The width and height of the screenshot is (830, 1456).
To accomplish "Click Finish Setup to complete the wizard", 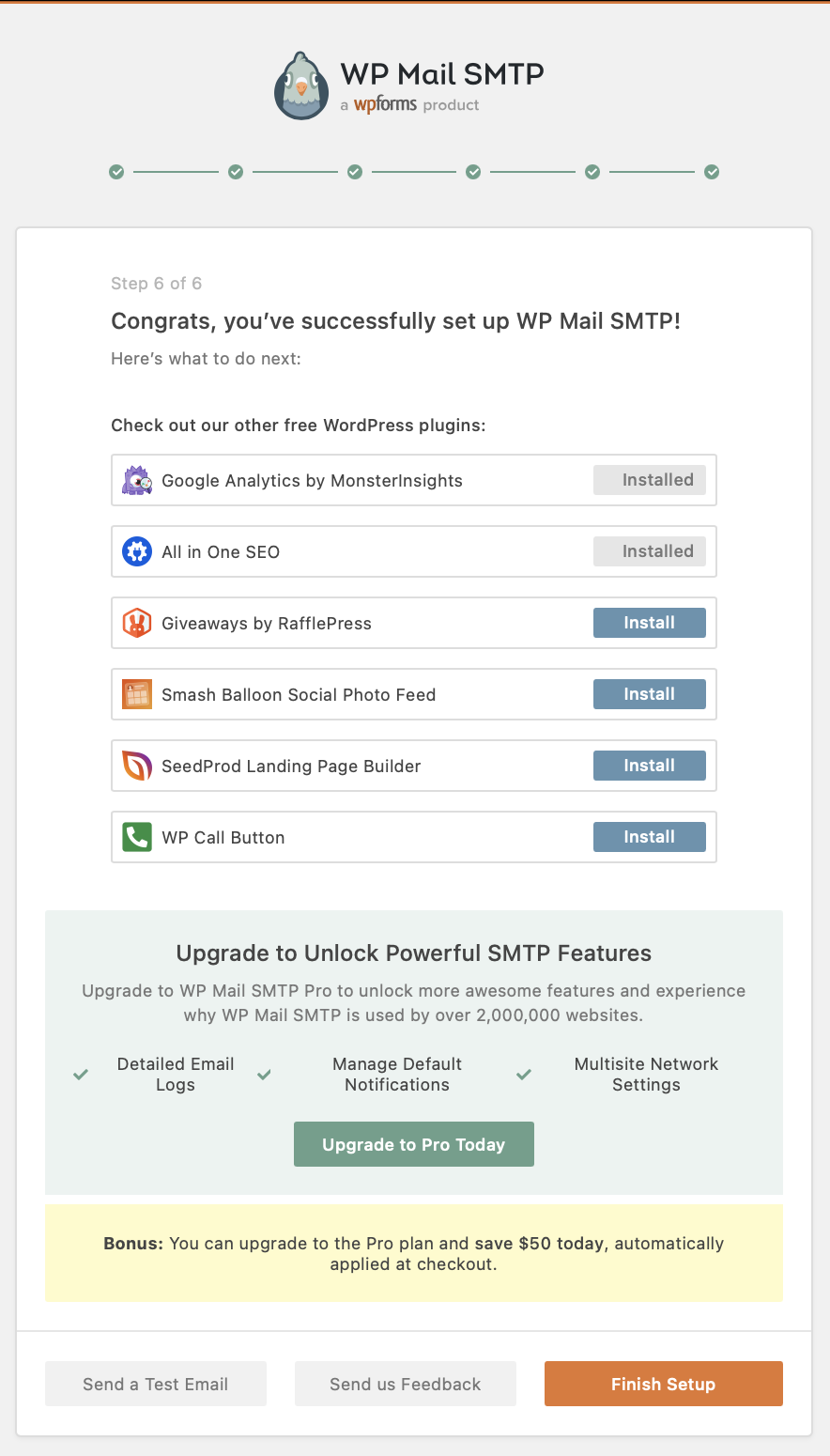I will (663, 1384).
